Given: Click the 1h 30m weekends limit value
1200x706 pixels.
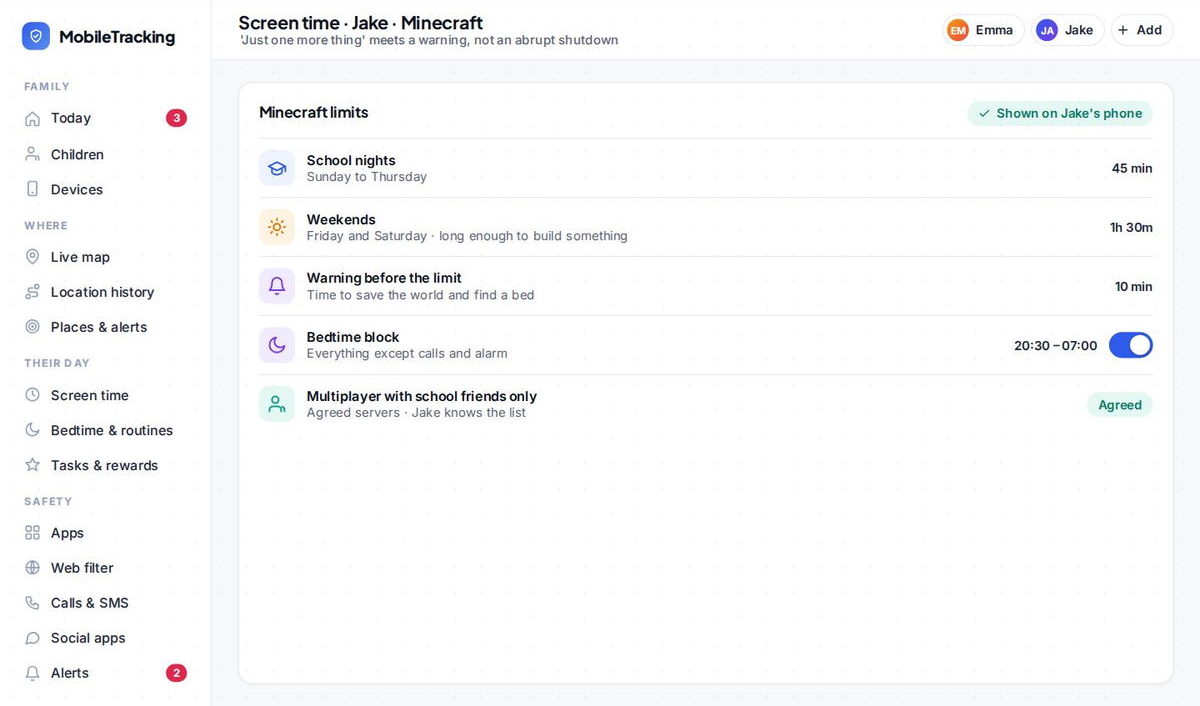Looking at the screenshot, I should [1131, 227].
